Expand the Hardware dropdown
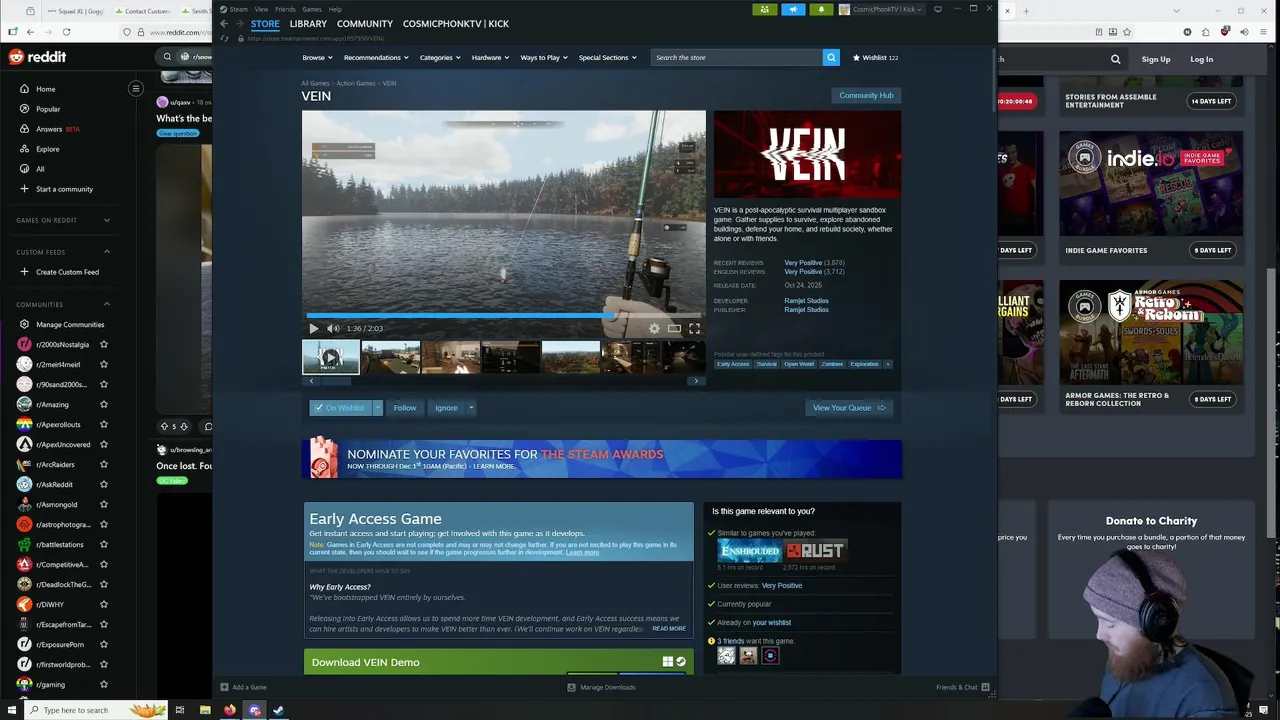 pos(490,57)
